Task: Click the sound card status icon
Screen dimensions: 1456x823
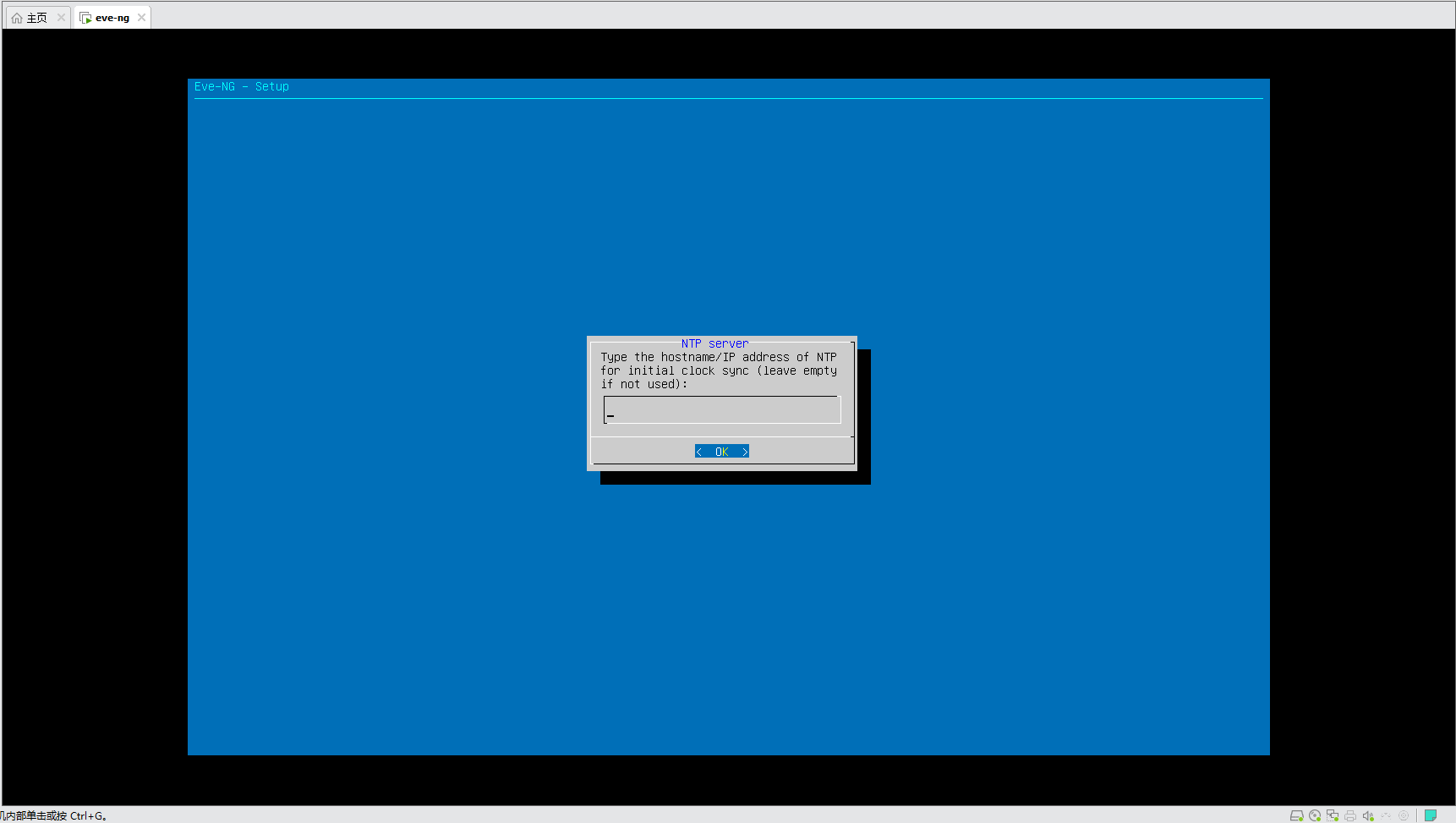Action: (x=1368, y=815)
